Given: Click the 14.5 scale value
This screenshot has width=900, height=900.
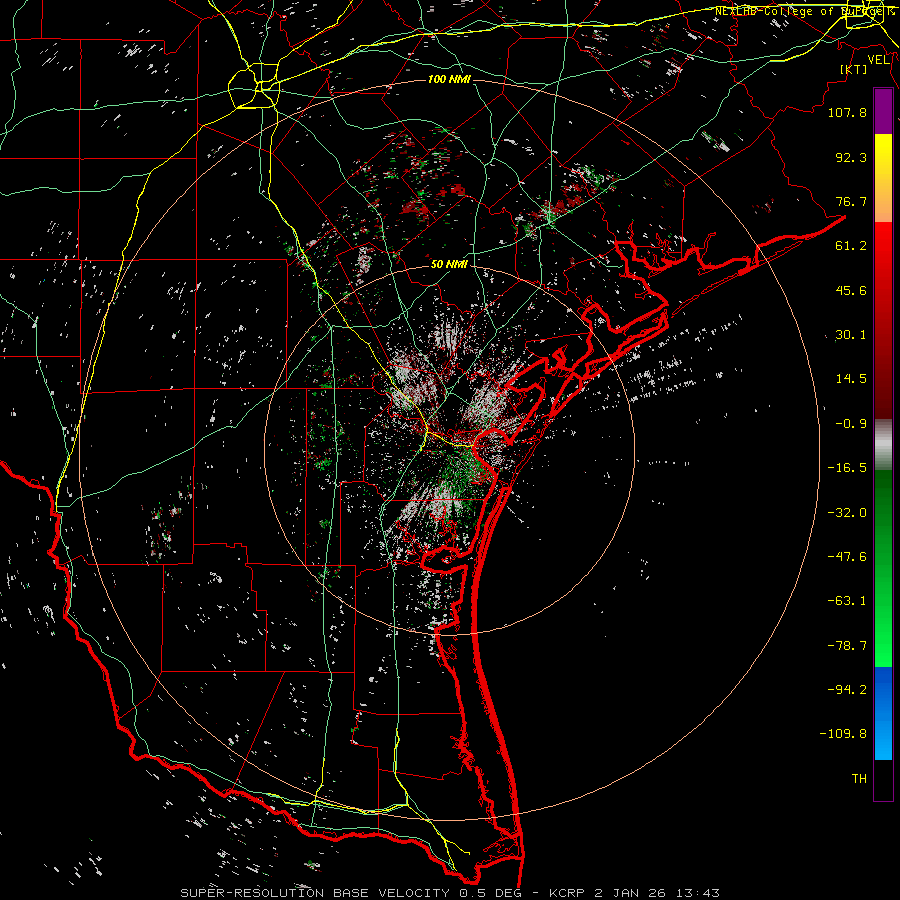Looking at the screenshot, I should tap(851, 379).
